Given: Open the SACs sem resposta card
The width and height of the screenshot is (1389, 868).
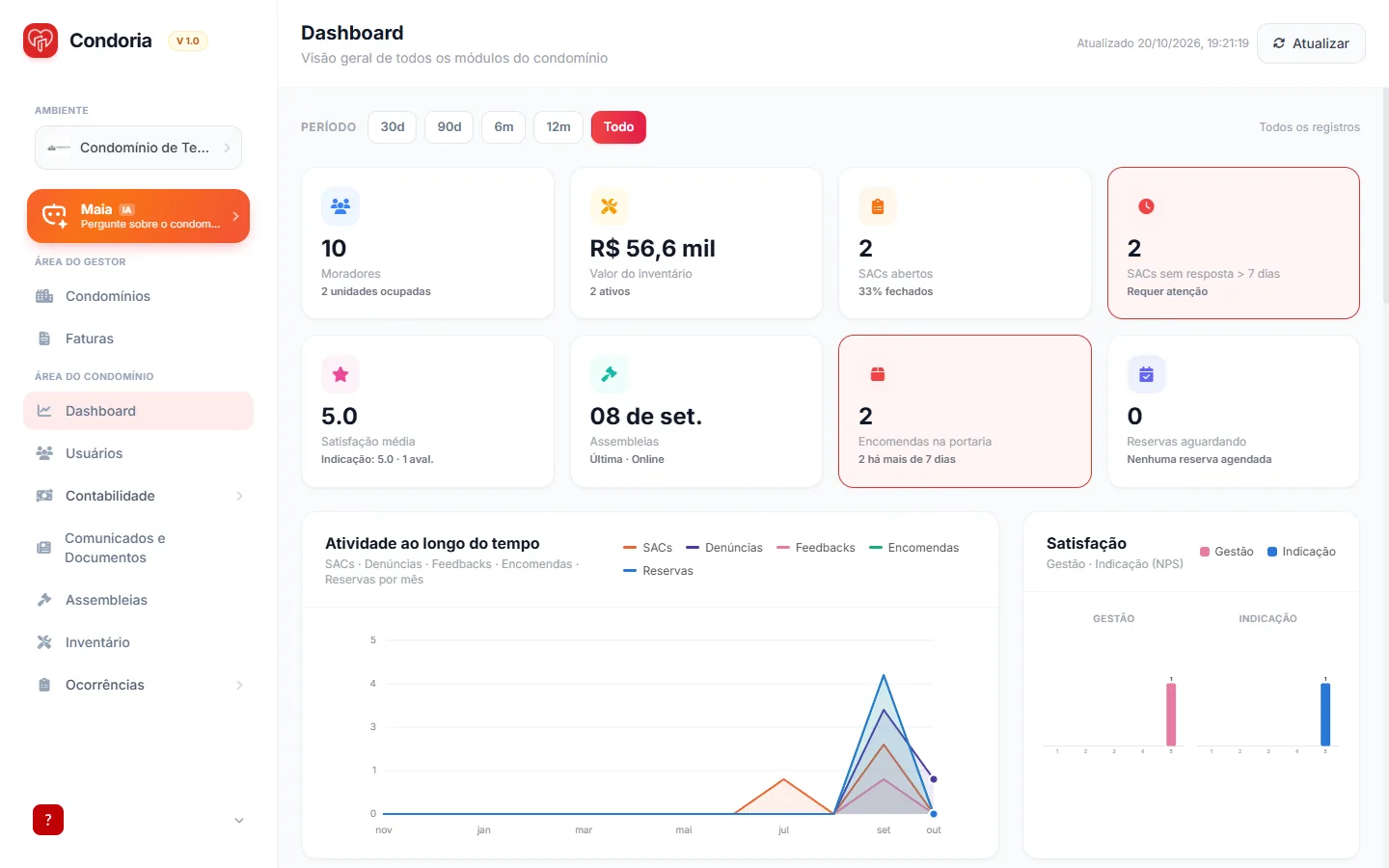Looking at the screenshot, I should pyautogui.click(x=1234, y=243).
